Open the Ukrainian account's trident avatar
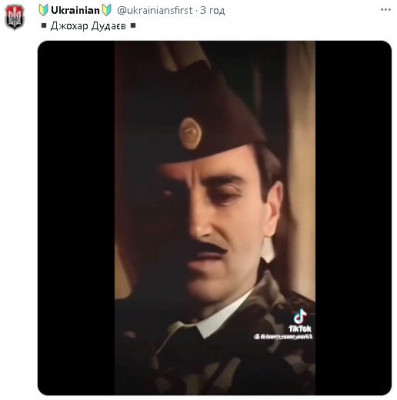 (x=15, y=17)
